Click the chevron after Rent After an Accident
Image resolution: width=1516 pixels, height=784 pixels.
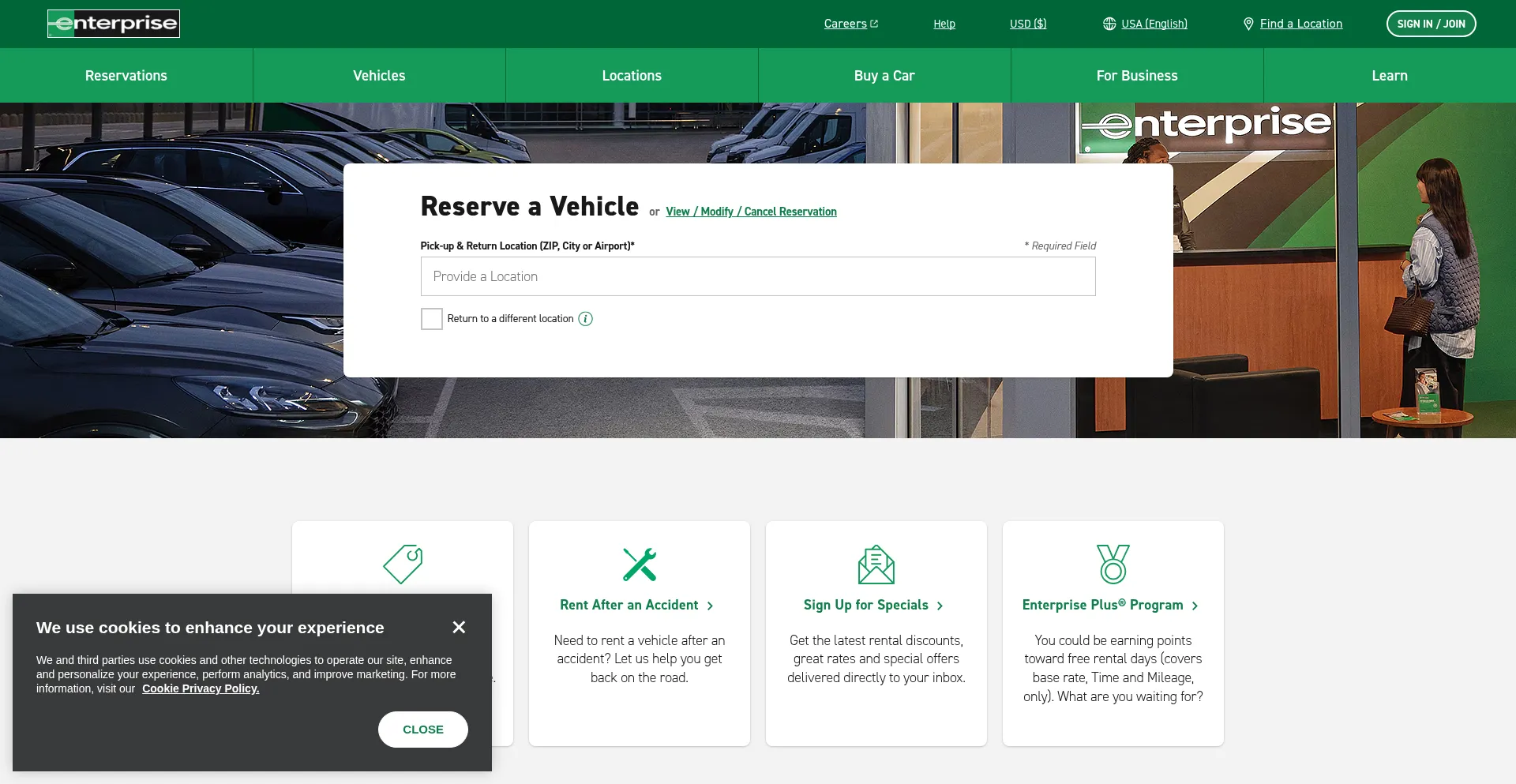711,606
